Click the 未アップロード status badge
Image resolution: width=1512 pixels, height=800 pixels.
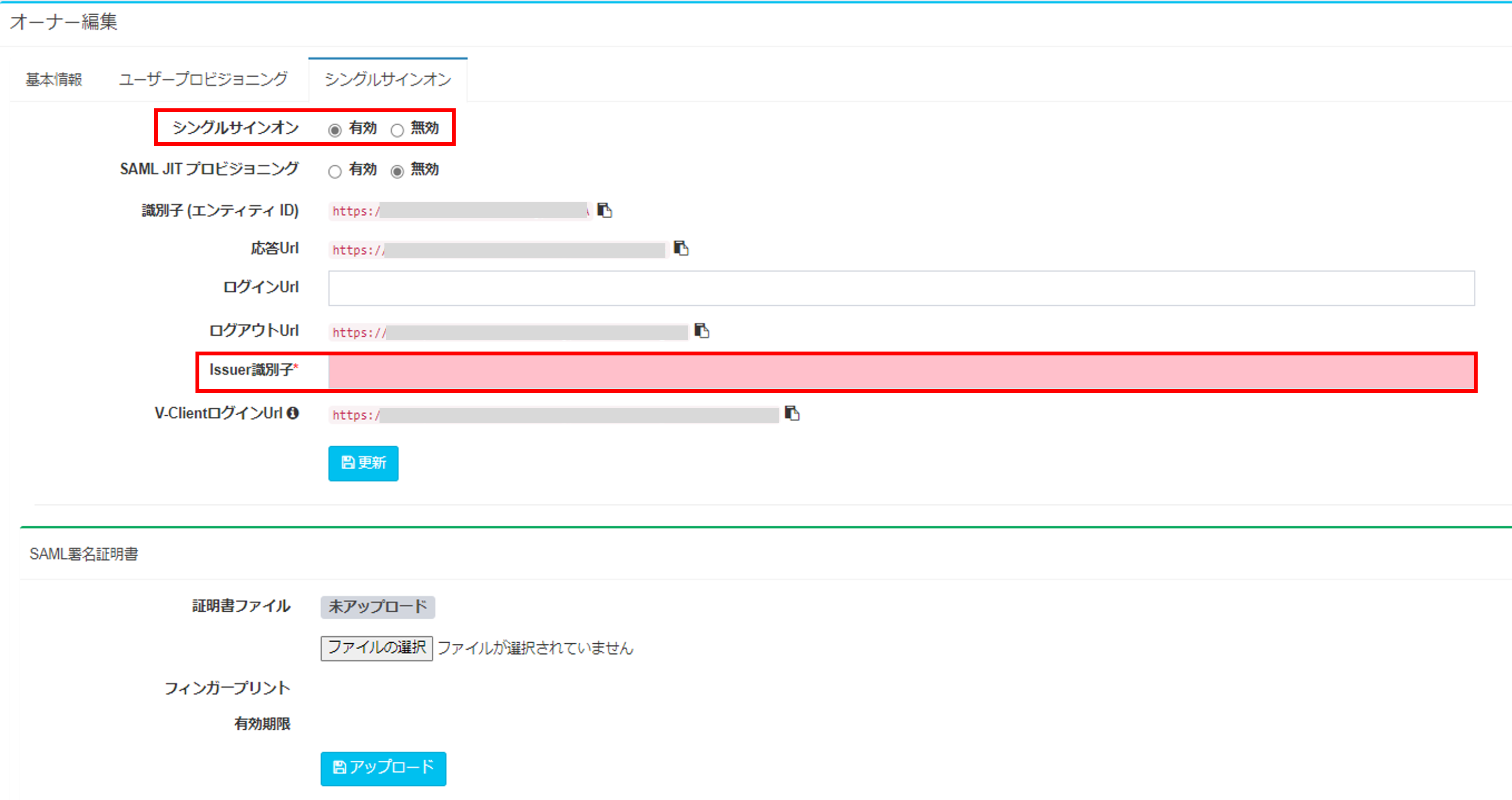[x=378, y=607]
